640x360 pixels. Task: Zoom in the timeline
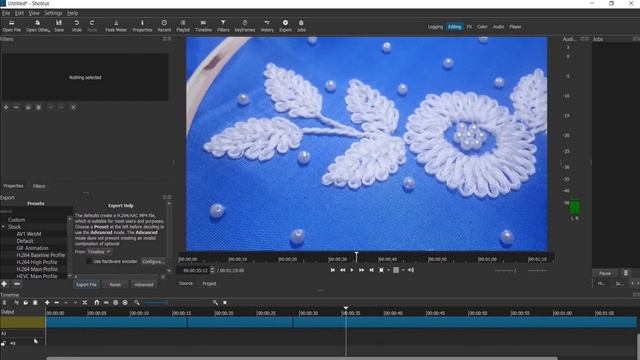[215, 302]
